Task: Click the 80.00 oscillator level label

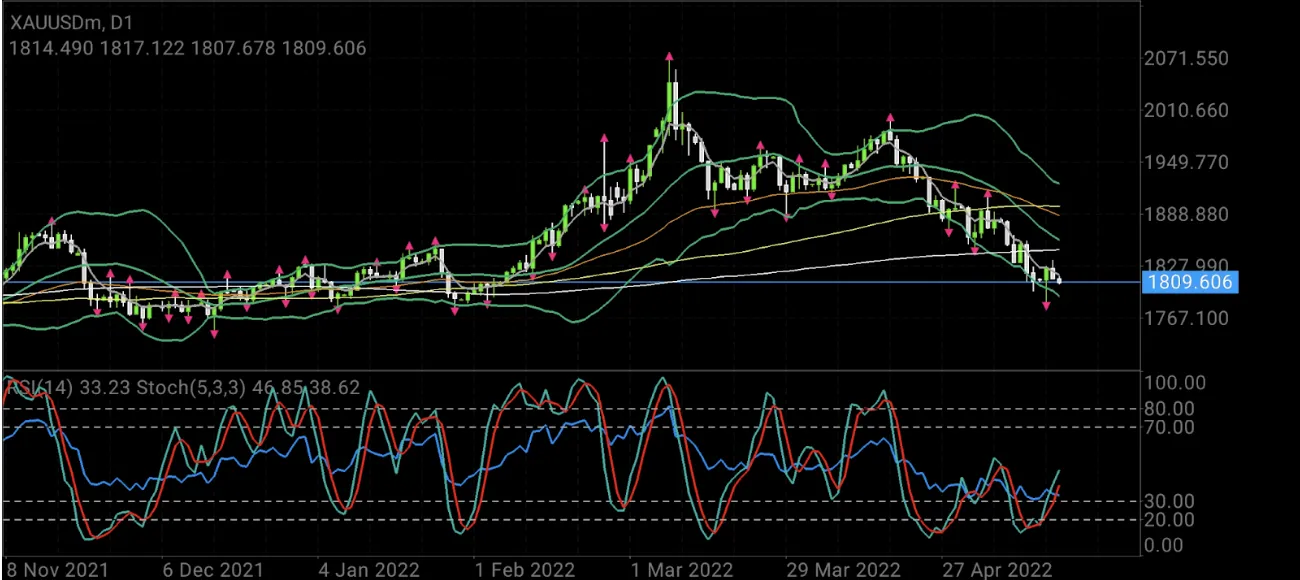Action: pyautogui.click(x=1170, y=408)
